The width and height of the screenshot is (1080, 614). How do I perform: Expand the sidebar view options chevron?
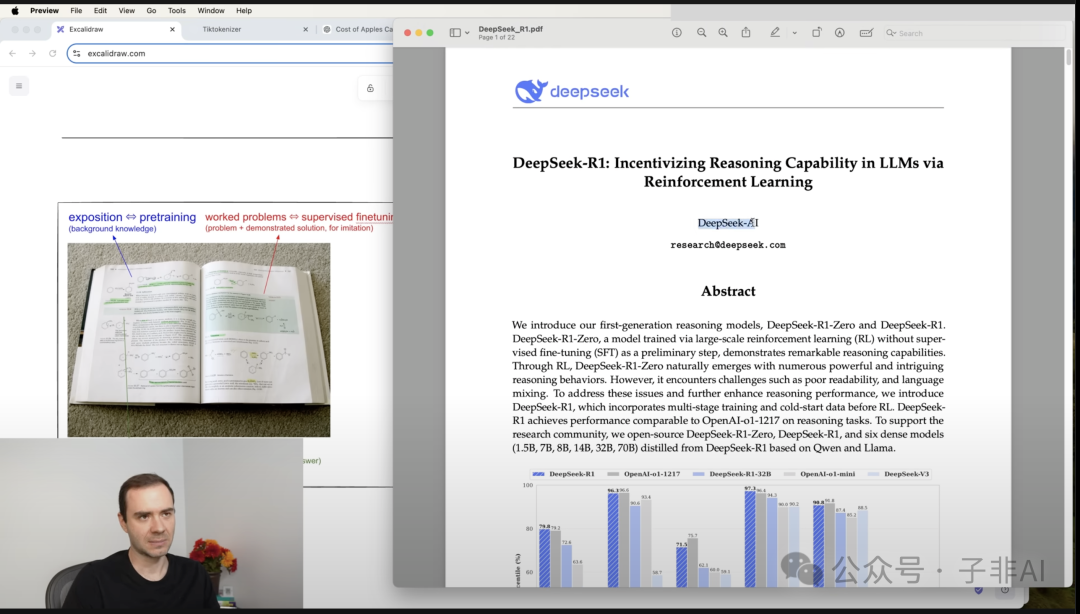[x=467, y=33]
